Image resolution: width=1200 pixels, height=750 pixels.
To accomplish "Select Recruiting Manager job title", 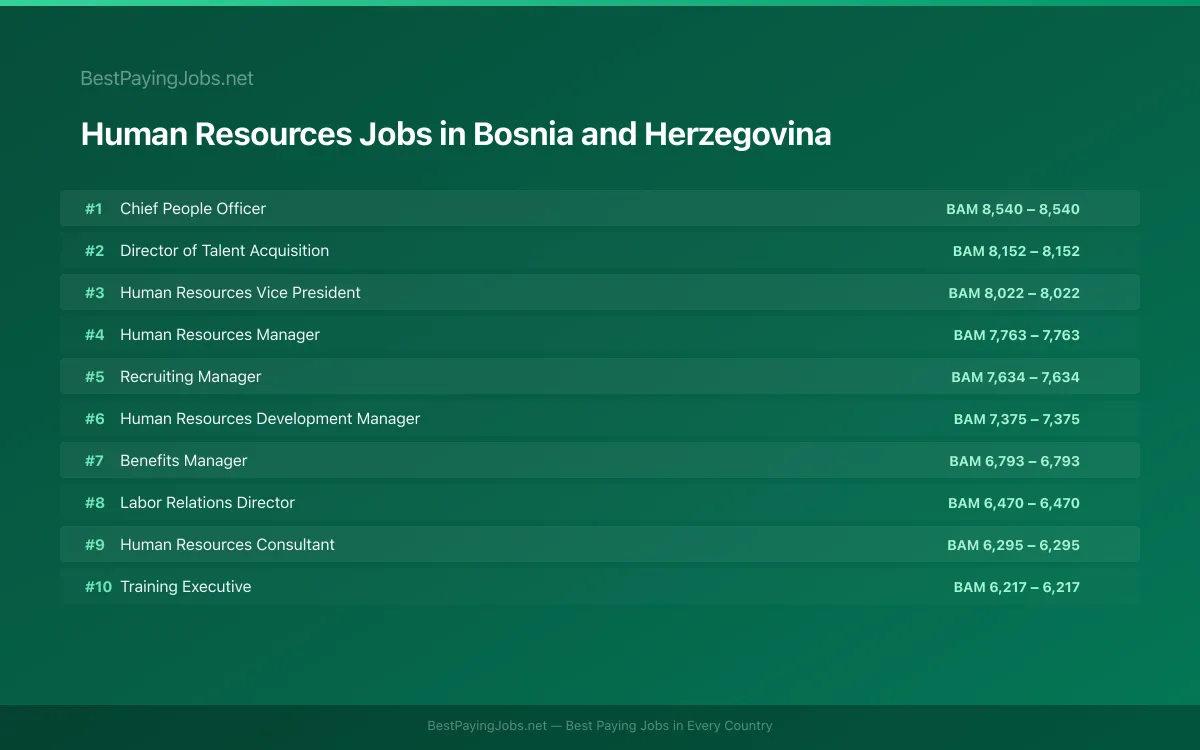I will point(190,376).
